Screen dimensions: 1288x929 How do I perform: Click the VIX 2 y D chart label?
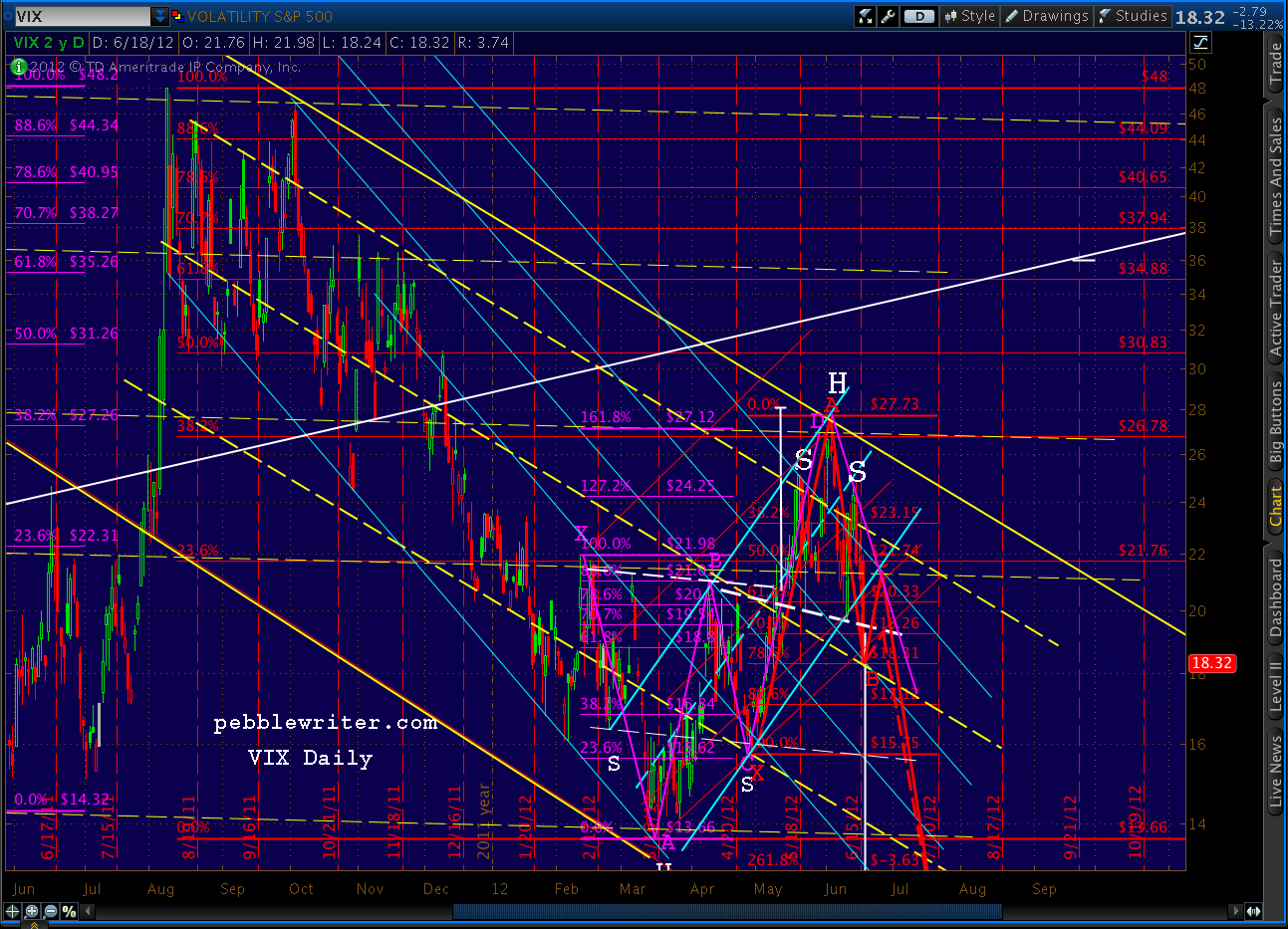point(49,43)
